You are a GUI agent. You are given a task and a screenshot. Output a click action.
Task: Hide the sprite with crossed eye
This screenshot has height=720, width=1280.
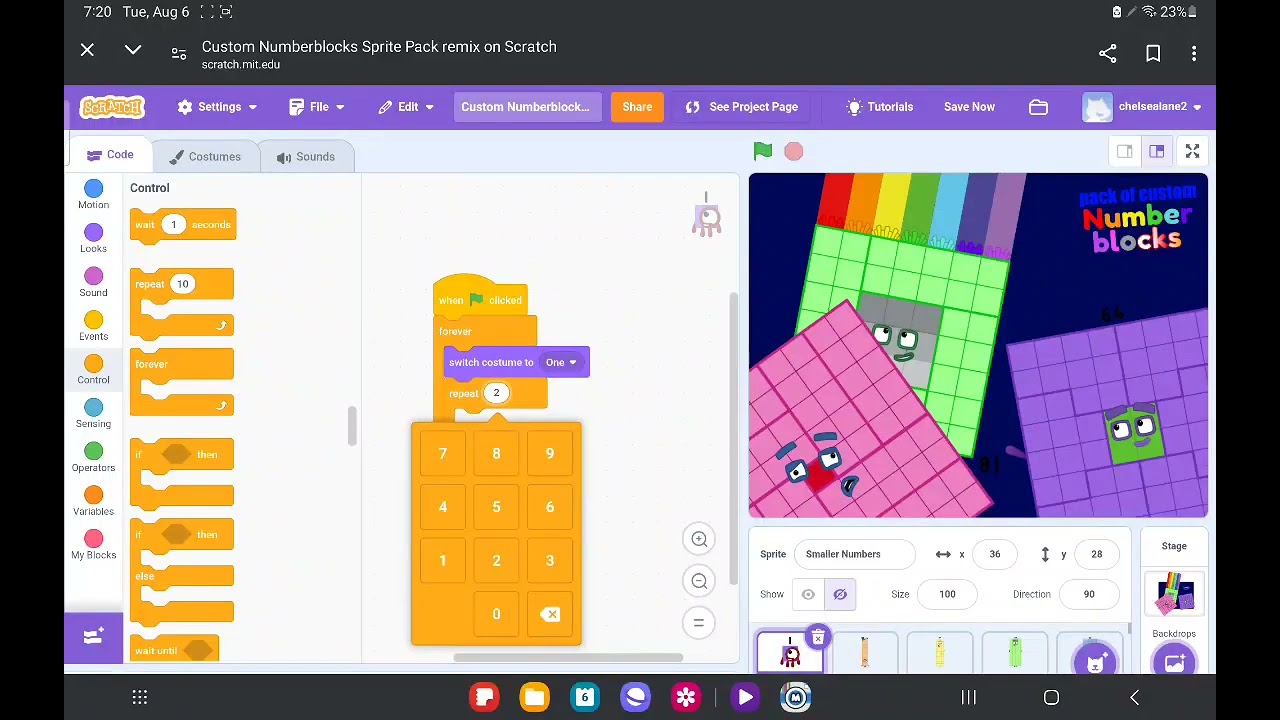(x=840, y=594)
